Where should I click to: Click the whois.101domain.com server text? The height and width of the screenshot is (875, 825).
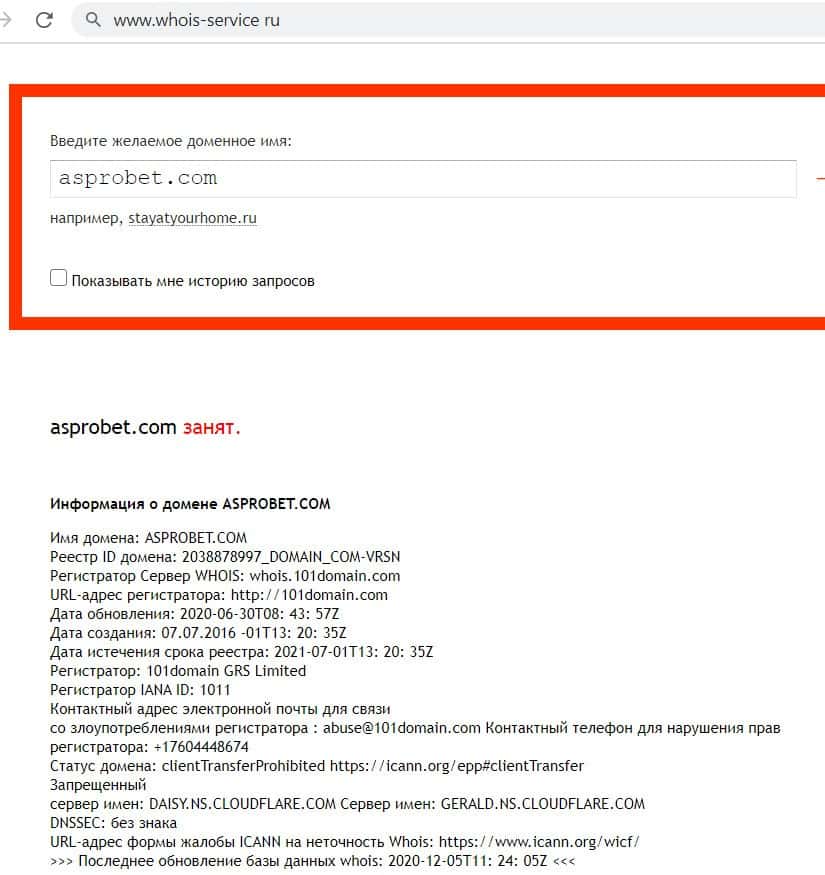pyautogui.click(x=325, y=576)
